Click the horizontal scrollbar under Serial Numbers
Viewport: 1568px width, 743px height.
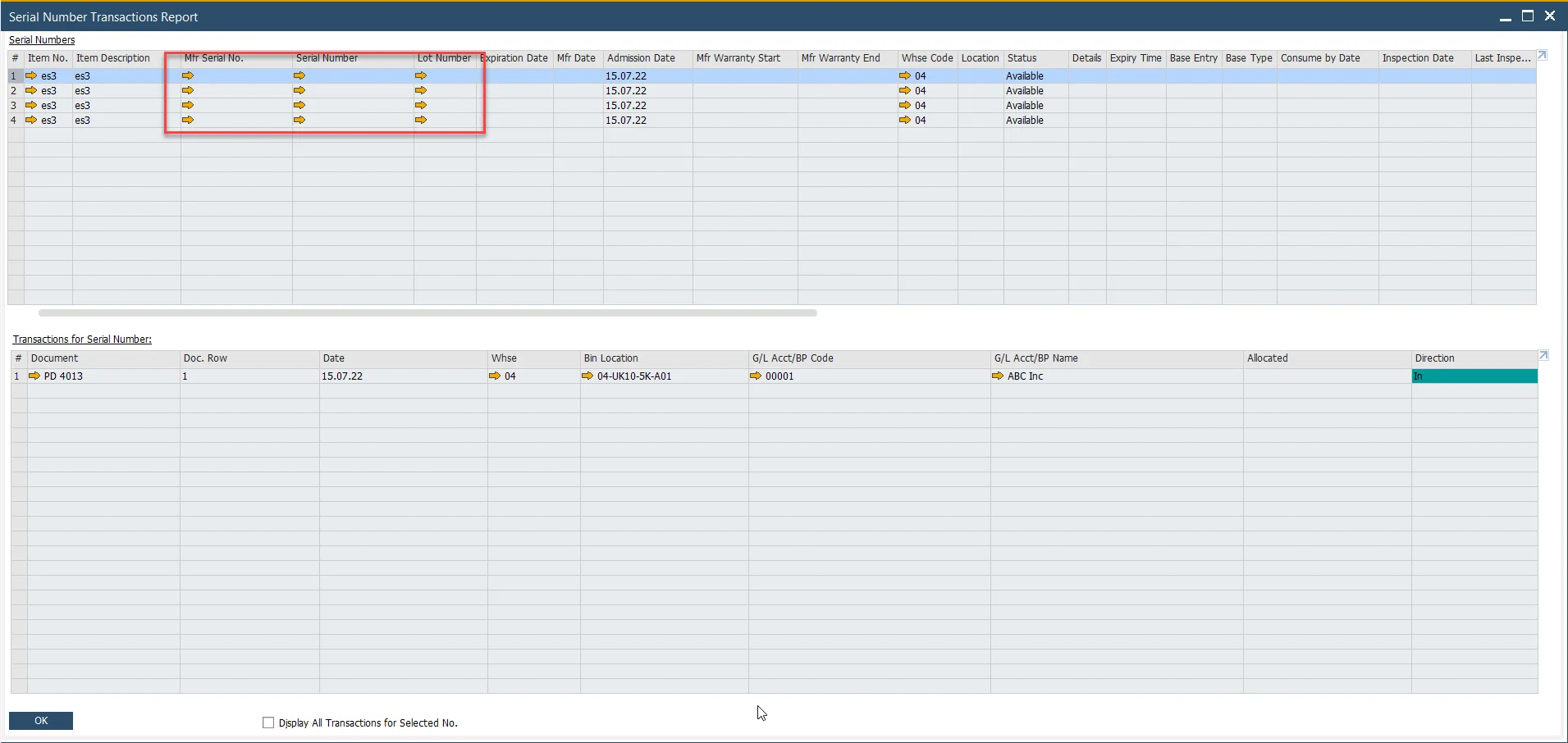(427, 312)
